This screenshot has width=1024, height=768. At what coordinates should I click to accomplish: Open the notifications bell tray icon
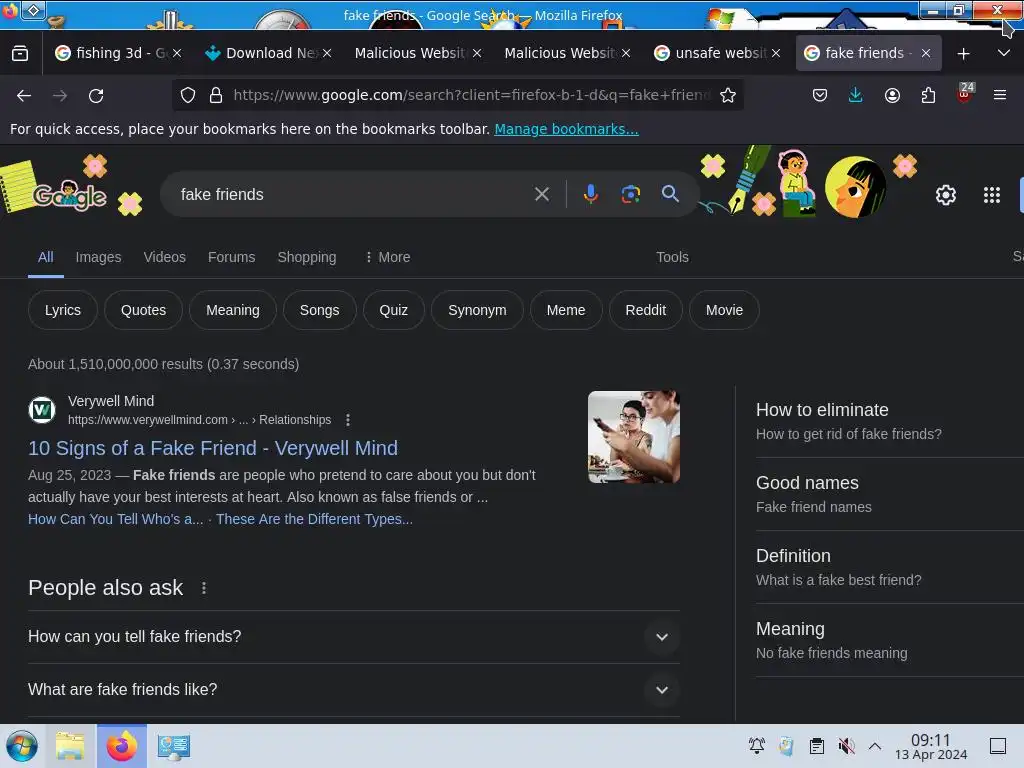click(757, 746)
